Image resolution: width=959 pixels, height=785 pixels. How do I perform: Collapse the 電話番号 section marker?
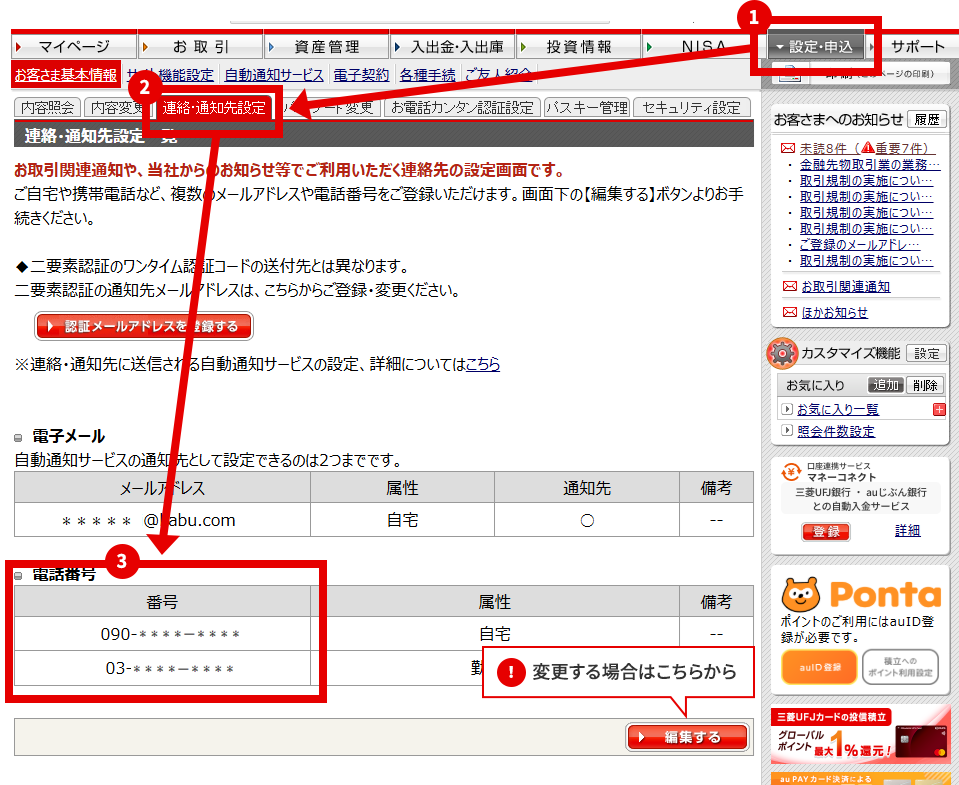(x=18, y=576)
